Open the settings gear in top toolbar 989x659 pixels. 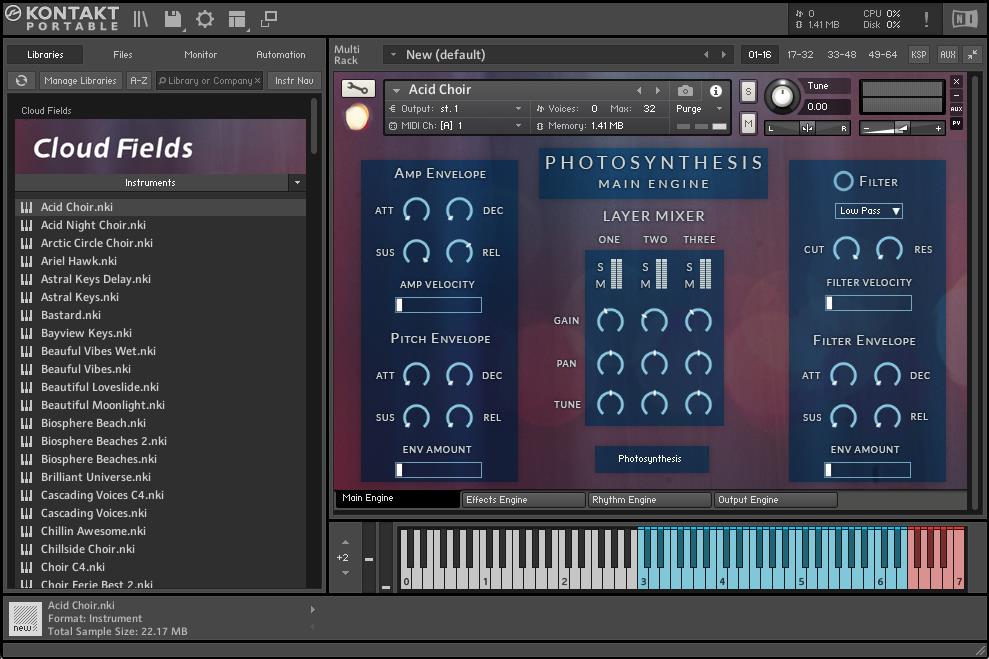[205, 19]
